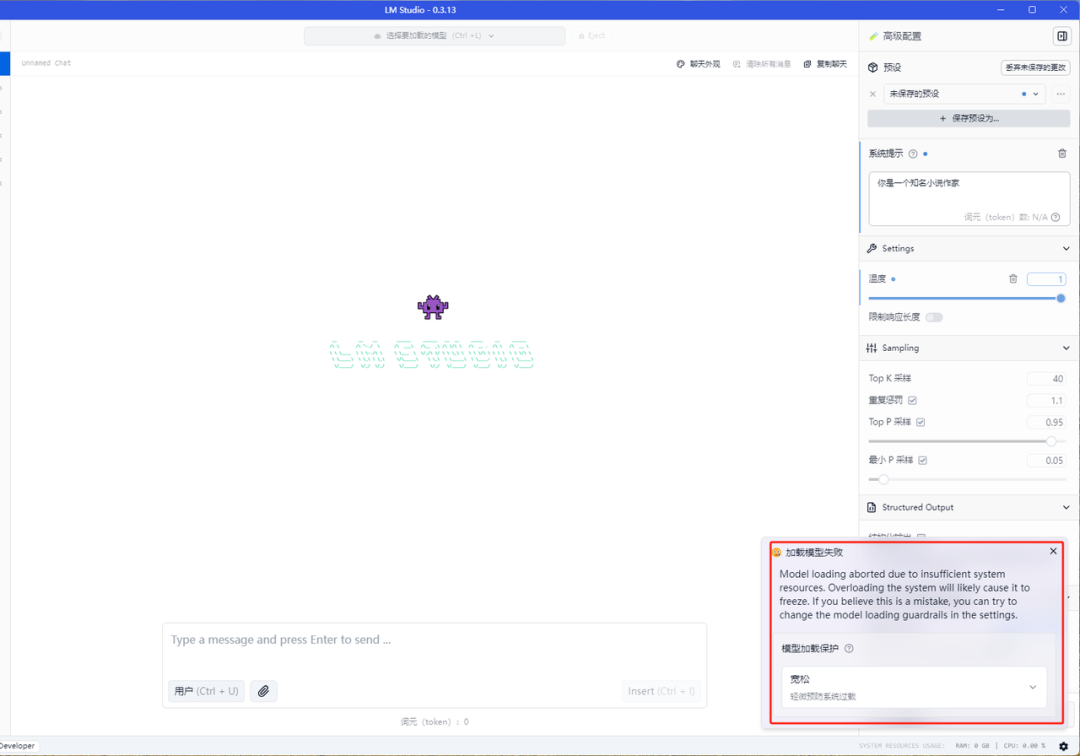
Task: Open the model selector dropdown
Action: tap(435, 36)
